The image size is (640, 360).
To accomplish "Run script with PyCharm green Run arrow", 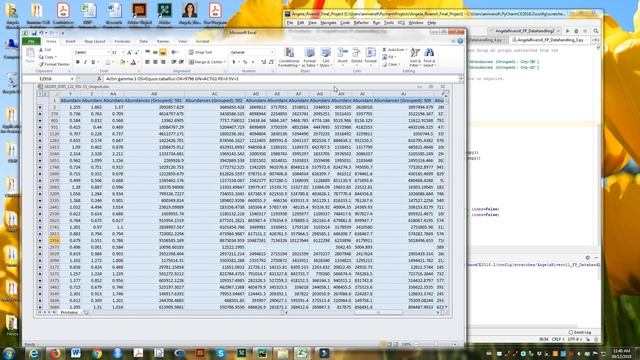I will [567, 31].
